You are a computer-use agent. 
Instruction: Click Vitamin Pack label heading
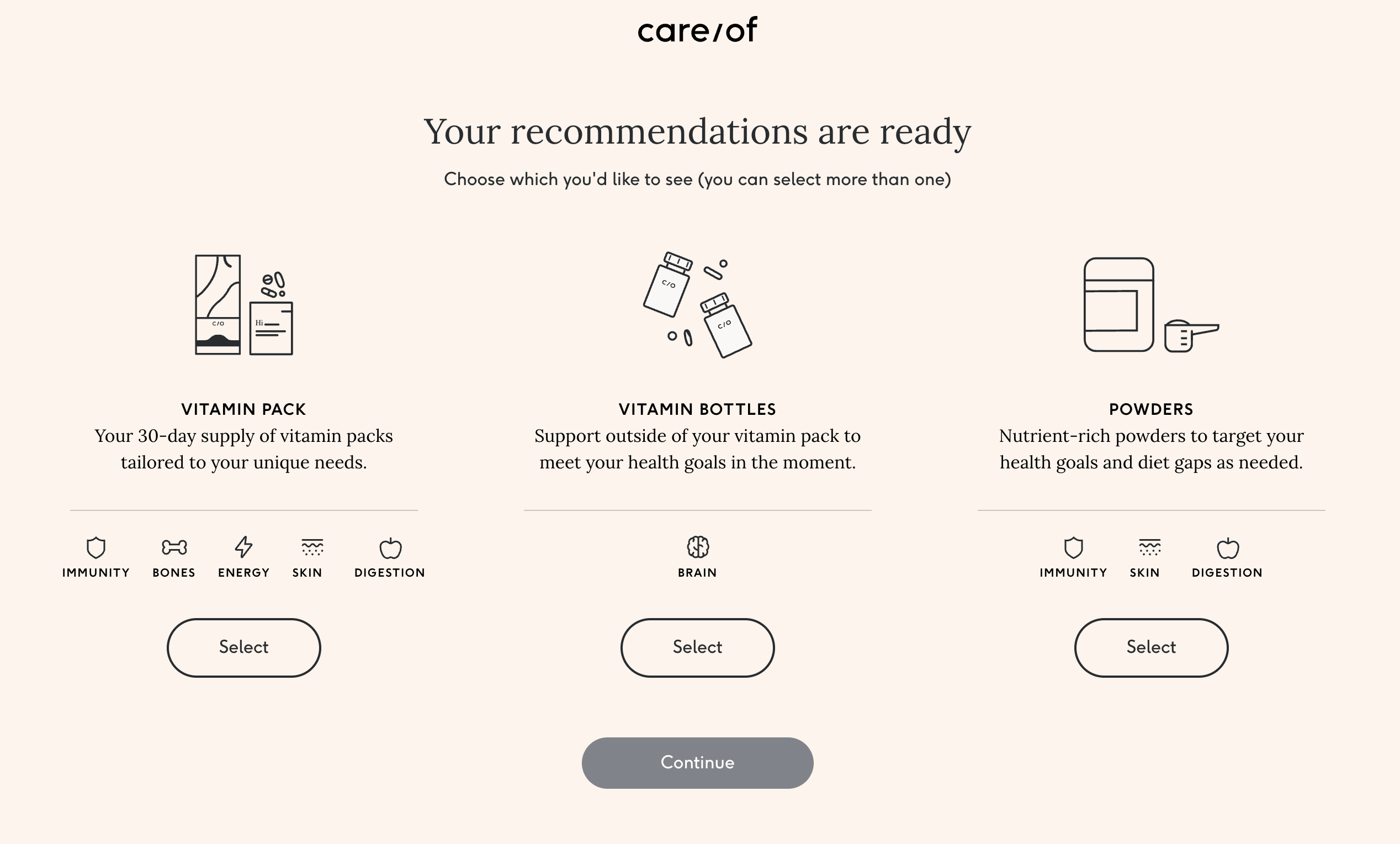tap(243, 408)
